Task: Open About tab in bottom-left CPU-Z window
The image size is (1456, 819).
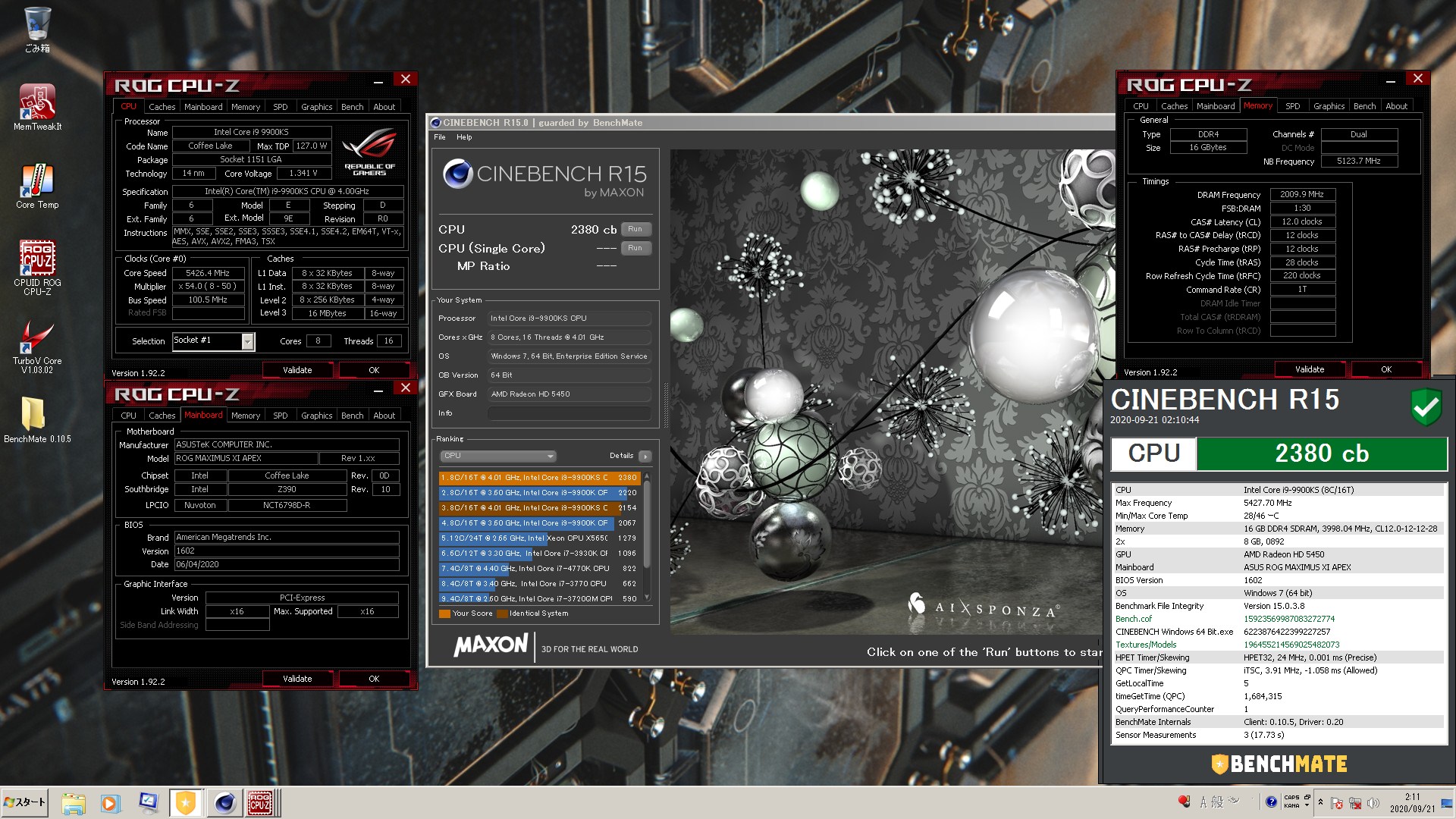Action: click(384, 416)
